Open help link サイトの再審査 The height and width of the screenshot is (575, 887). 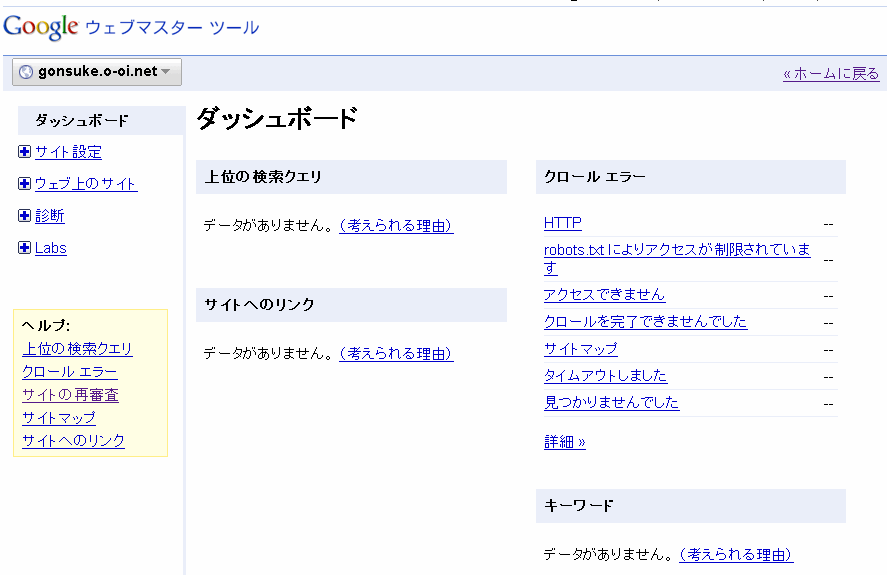pos(70,394)
